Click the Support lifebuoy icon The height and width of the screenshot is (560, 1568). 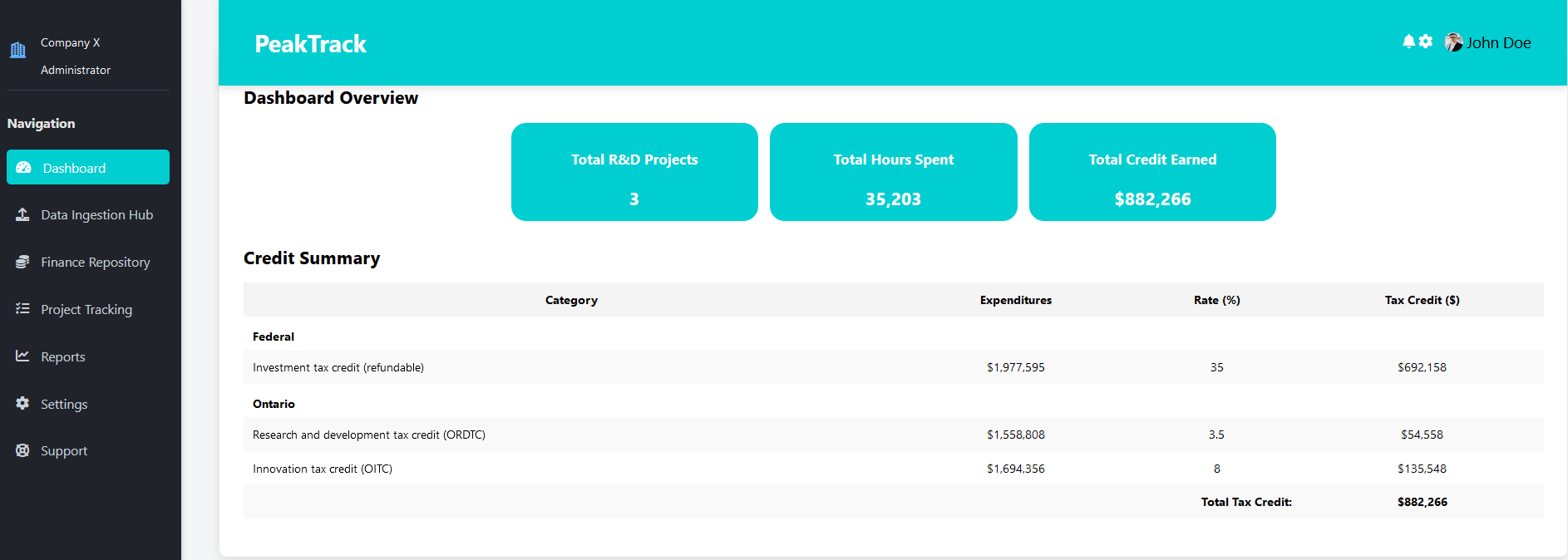[x=22, y=450]
